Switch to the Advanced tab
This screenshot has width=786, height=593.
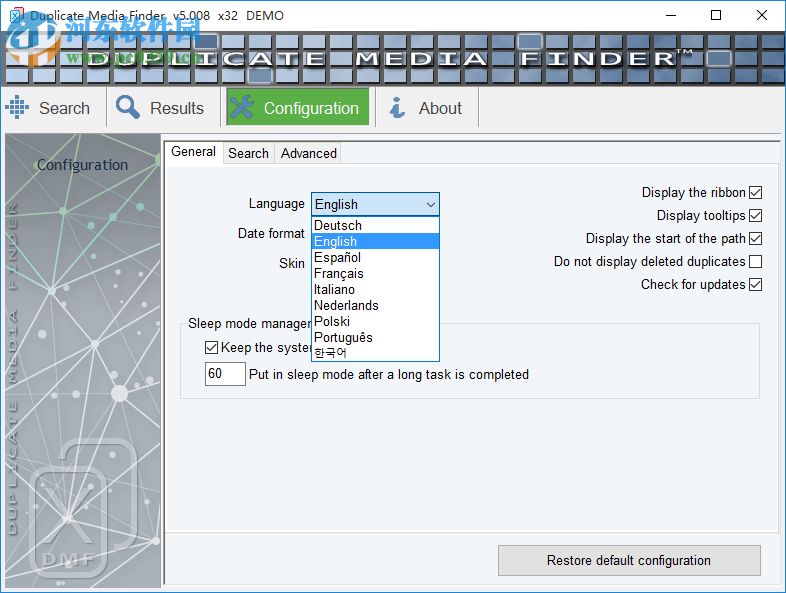tap(309, 153)
